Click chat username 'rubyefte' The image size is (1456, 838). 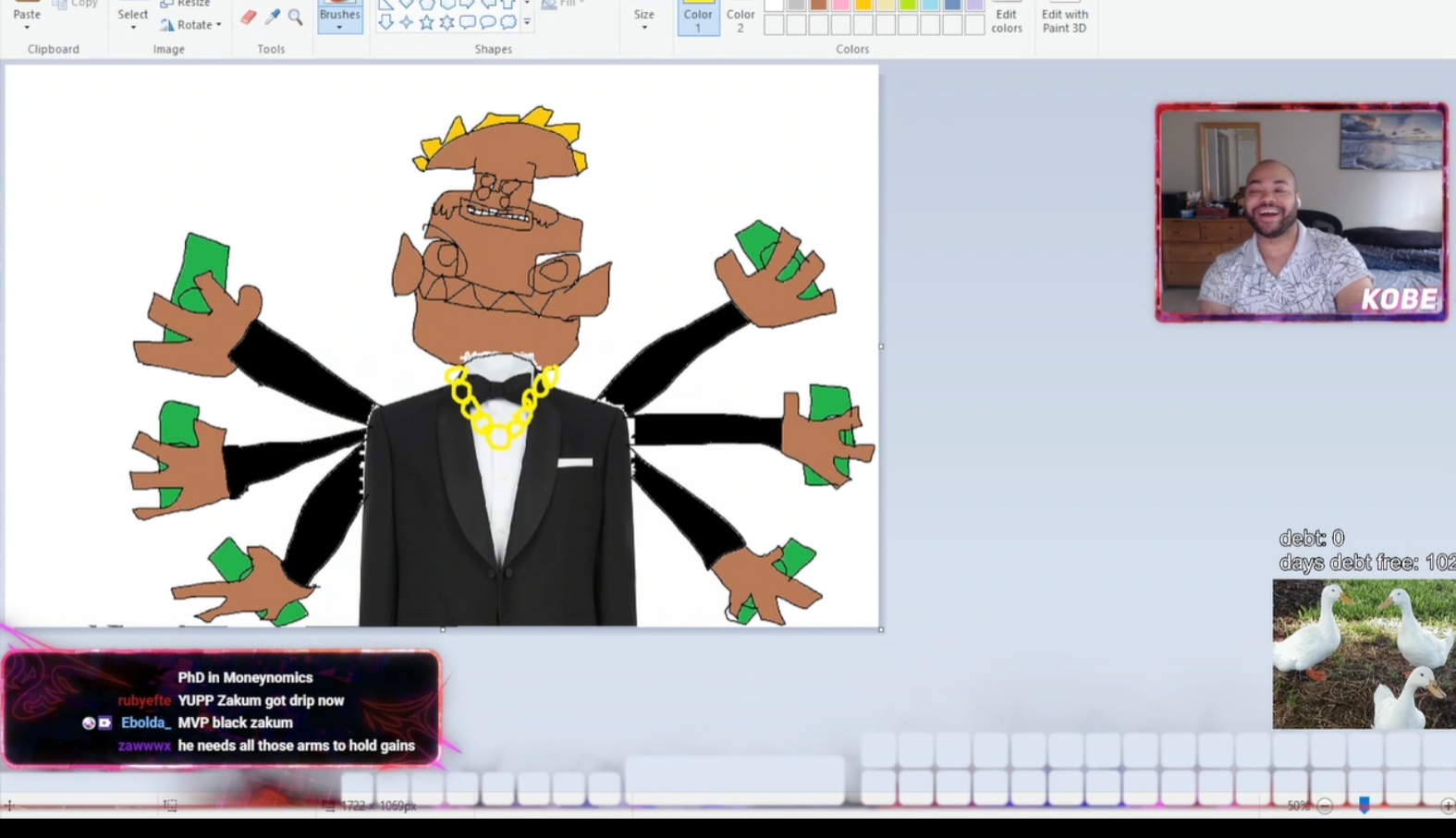[x=144, y=700]
